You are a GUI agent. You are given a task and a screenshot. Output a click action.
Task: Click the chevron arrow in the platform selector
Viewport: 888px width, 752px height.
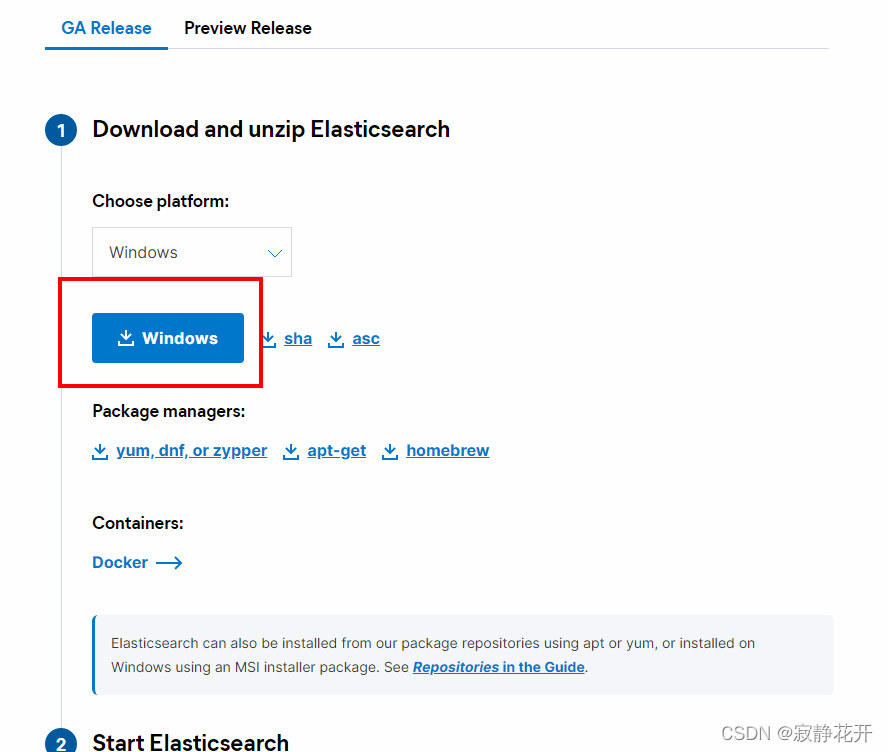(x=275, y=253)
